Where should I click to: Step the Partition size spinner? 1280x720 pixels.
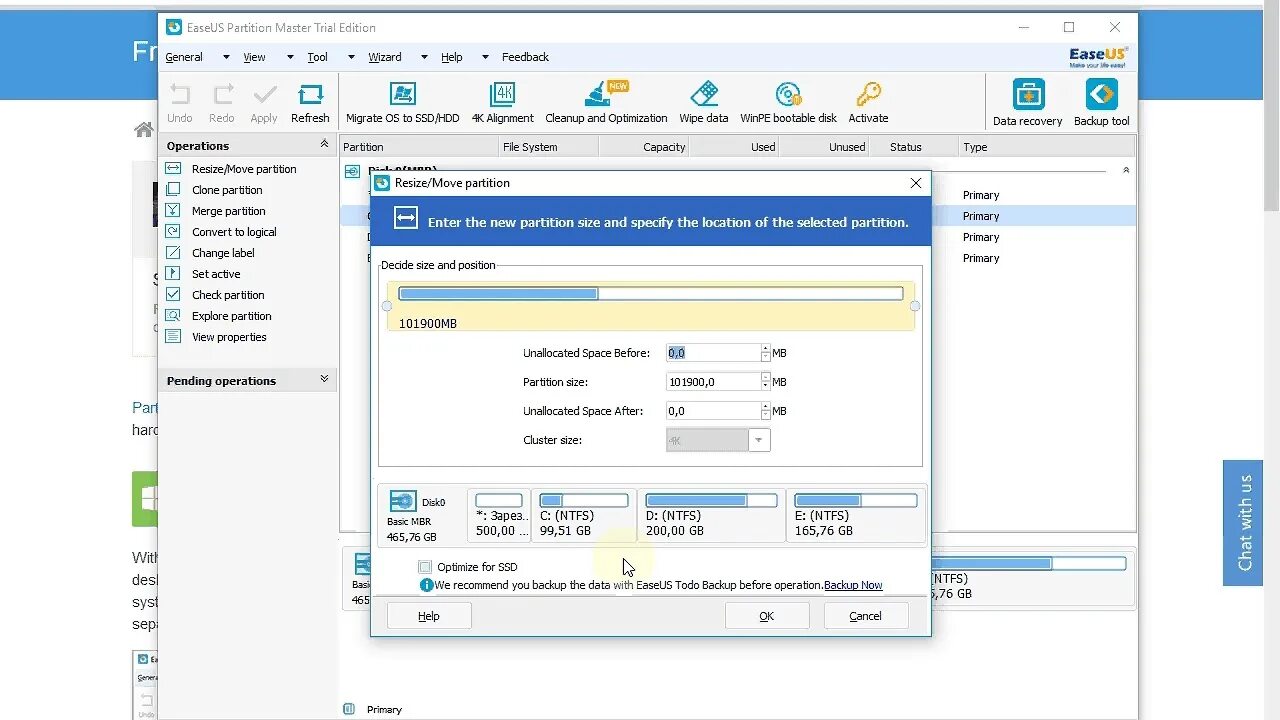pos(766,382)
